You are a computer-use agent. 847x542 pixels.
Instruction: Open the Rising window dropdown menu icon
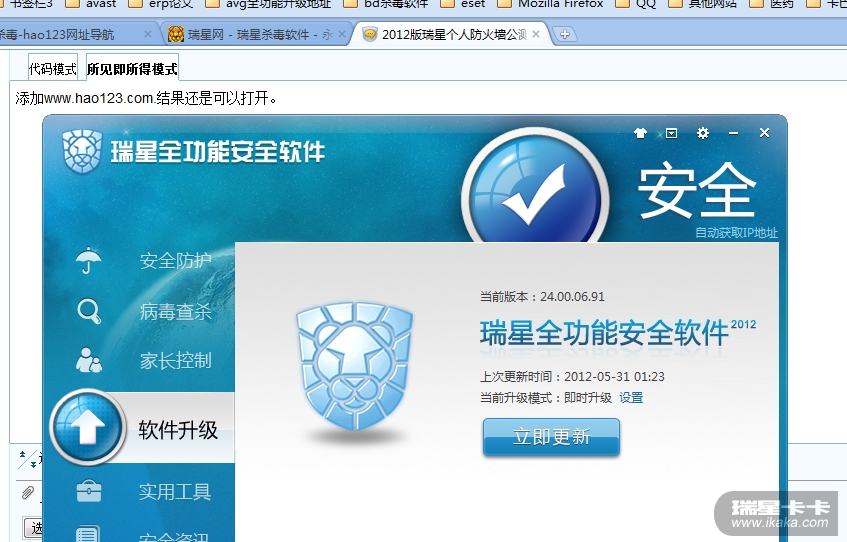[671, 133]
